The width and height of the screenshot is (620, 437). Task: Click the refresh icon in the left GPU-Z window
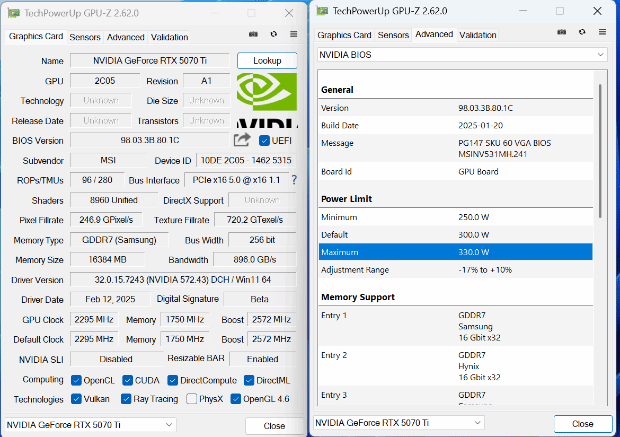point(274,34)
